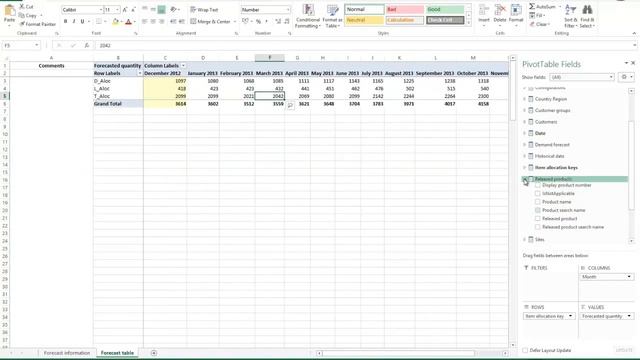The image size is (640, 360).
Task: Open the Show fields dropdown
Action: [x=611, y=77]
